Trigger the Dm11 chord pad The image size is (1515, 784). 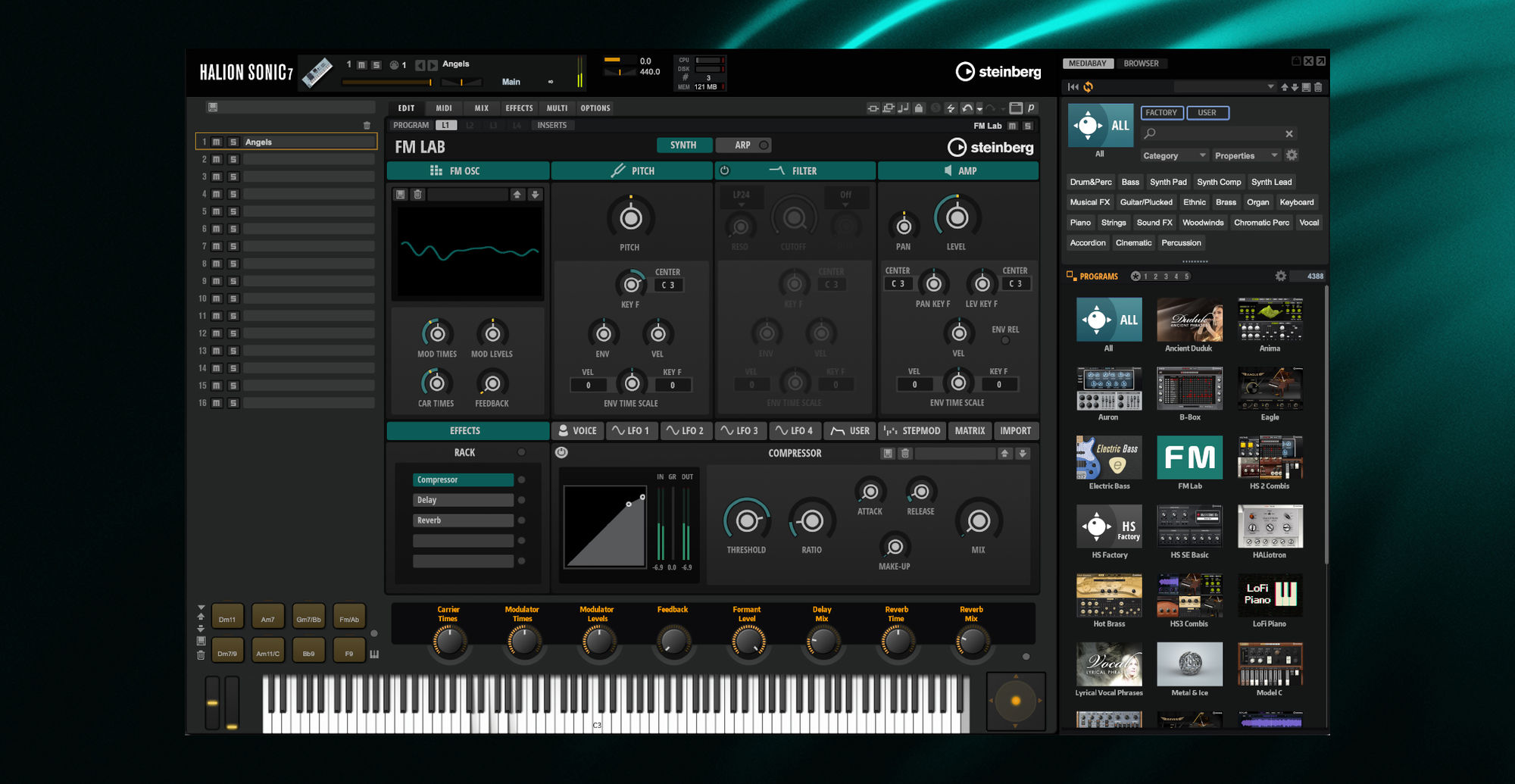point(227,619)
